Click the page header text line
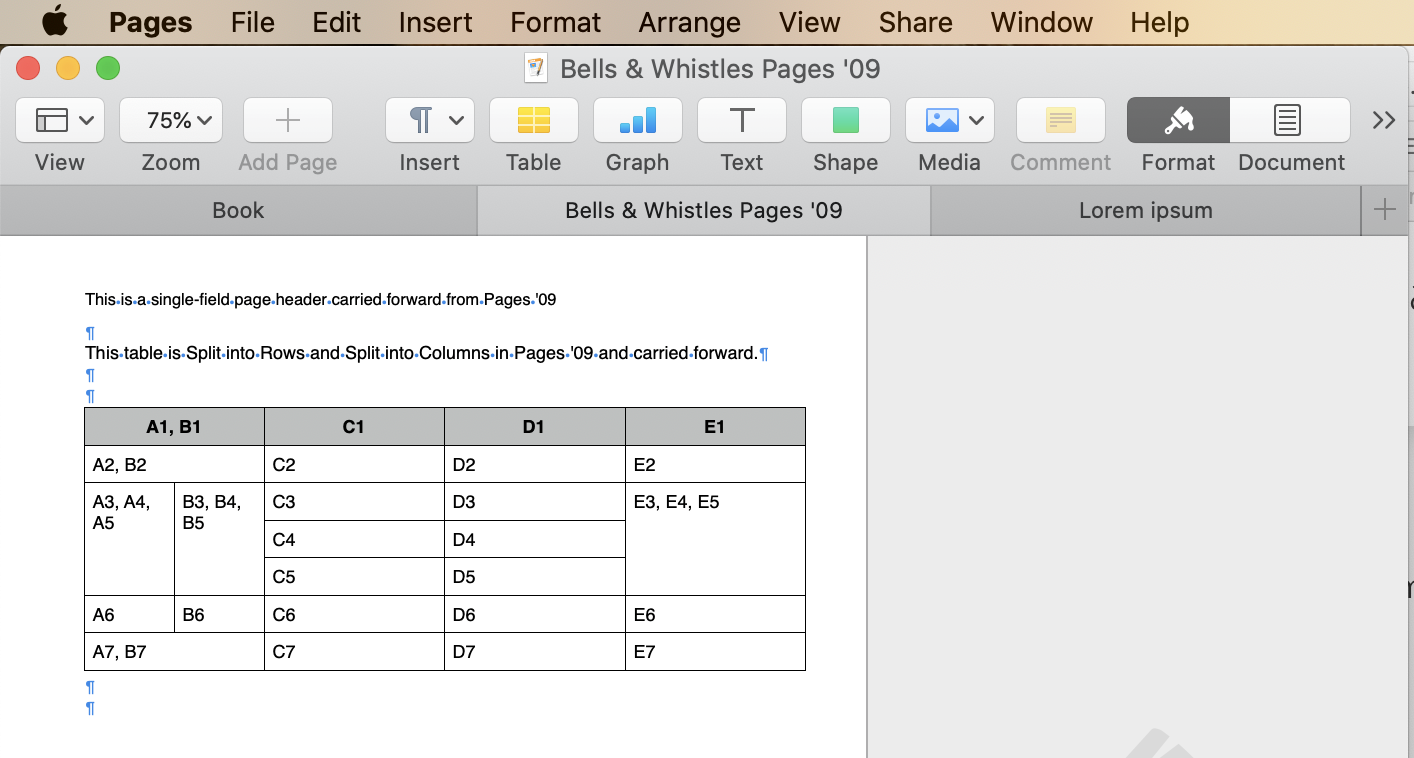This screenshot has width=1414, height=758. click(320, 299)
